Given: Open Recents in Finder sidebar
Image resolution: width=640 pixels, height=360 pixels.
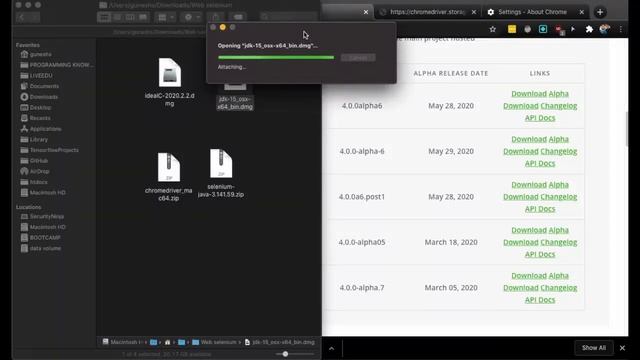Looking at the screenshot, I should 36,118.
